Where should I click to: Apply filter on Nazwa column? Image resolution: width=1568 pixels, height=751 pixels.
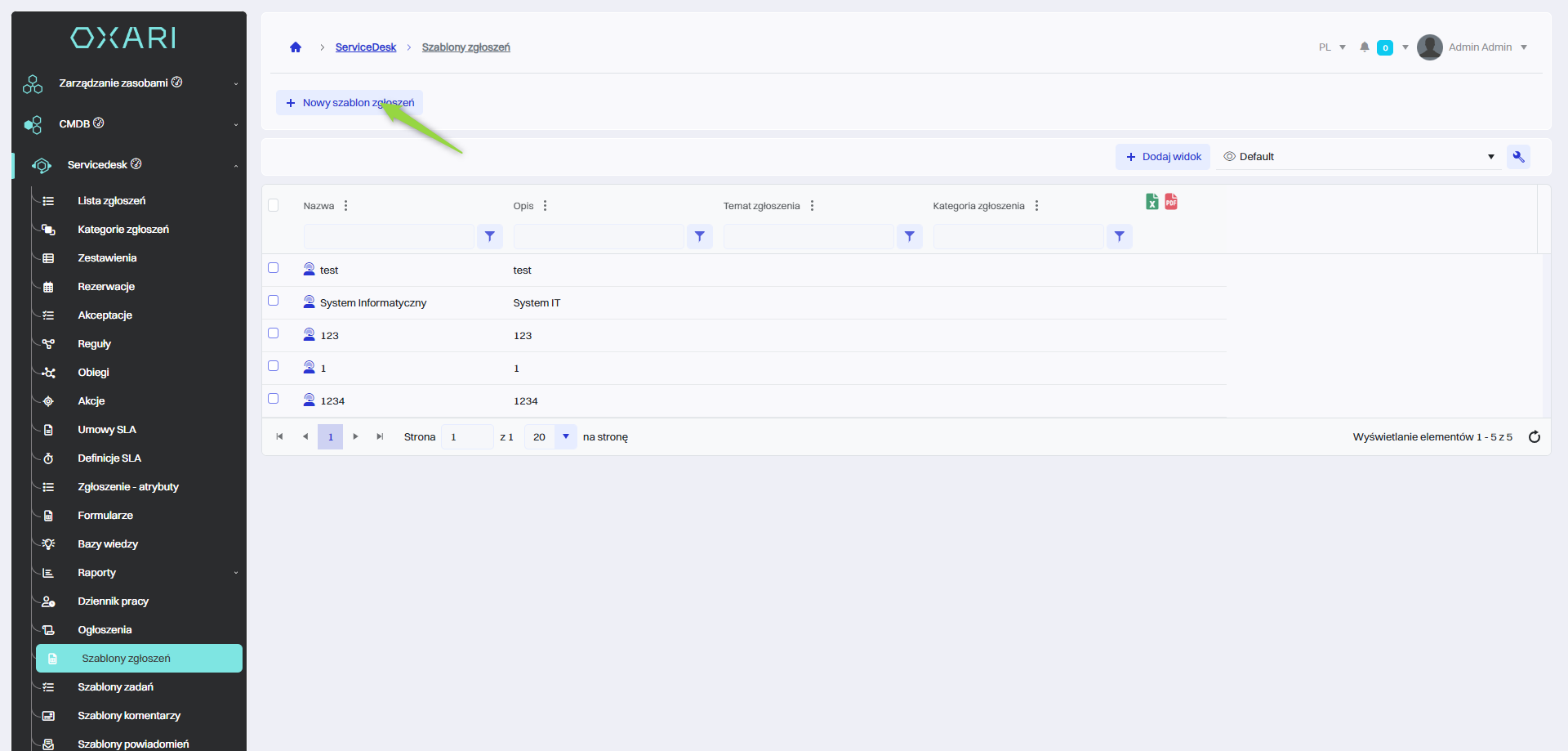(489, 237)
